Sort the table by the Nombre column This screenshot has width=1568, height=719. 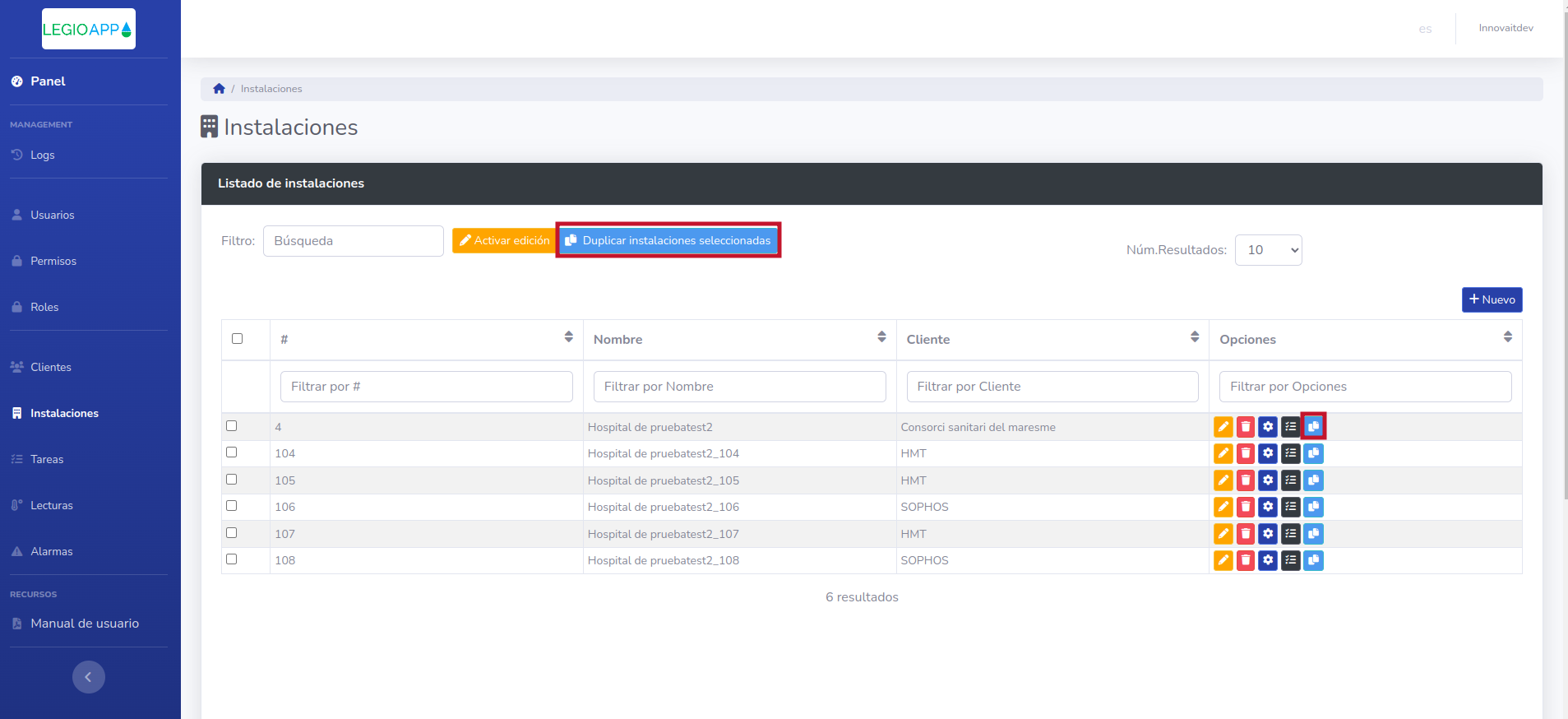[881, 337]
